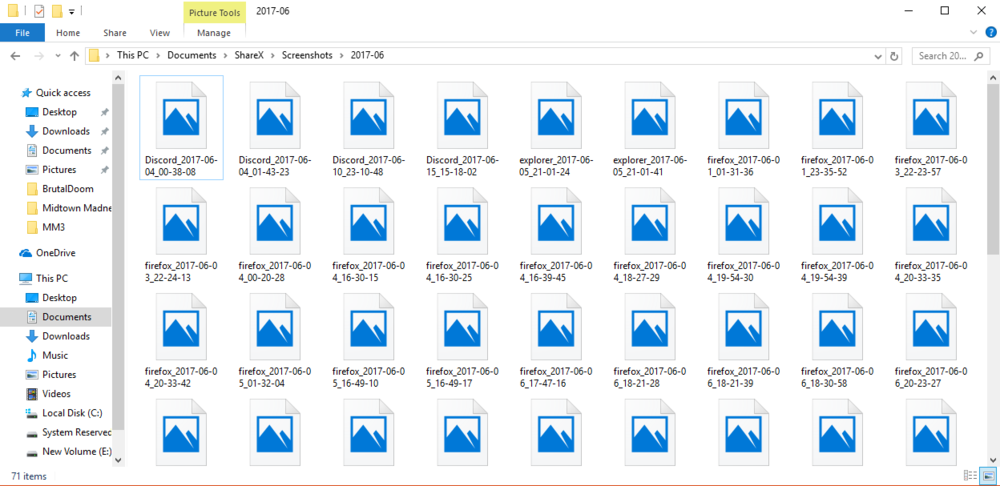
Task: Click the Properties icon in the quick access toolbar
Action: (x=38, y=11)
